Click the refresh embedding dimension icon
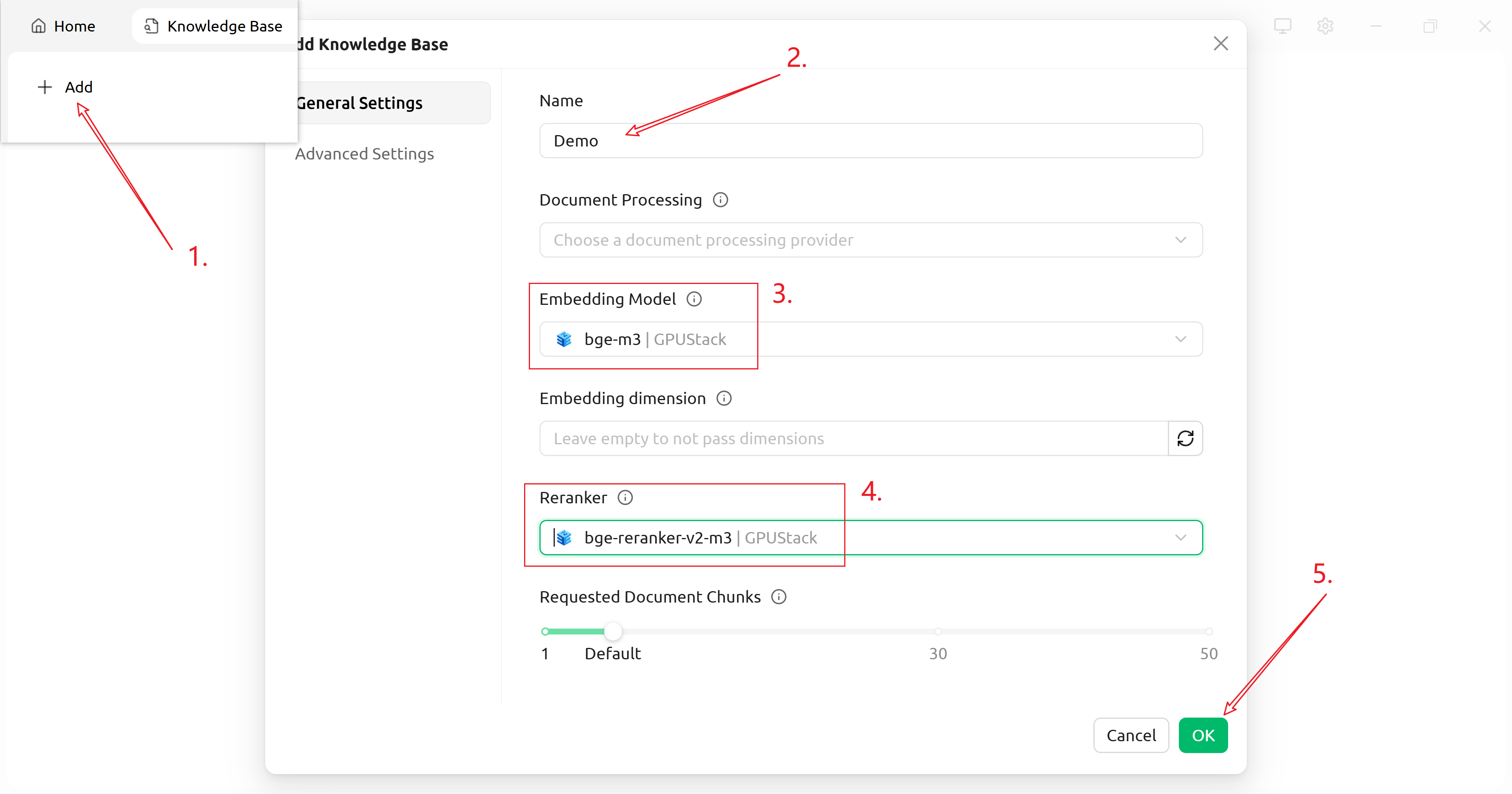This screenshot has width=1512, height=794. [1185, 438]
